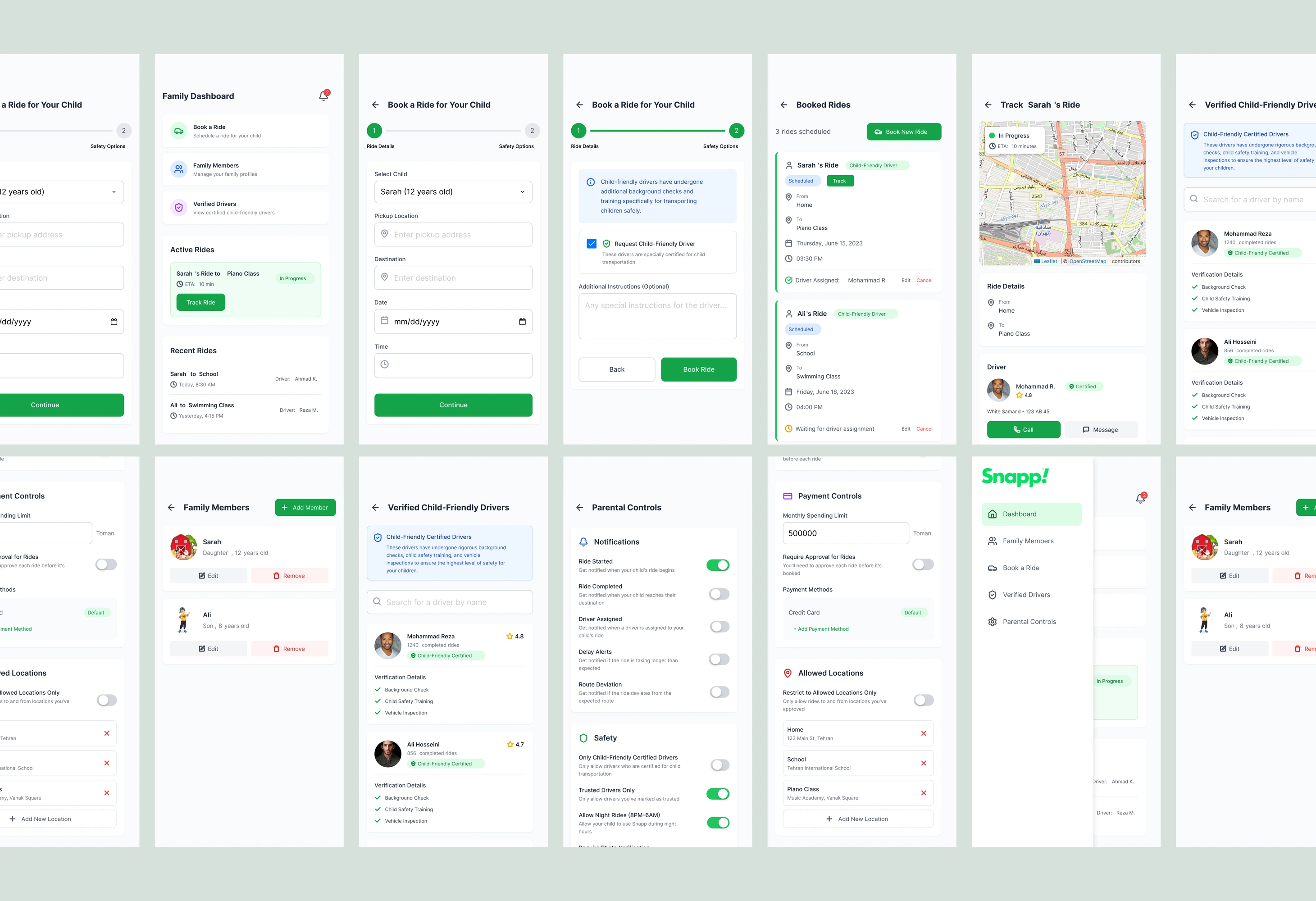Click Snapp! logo in sidebar
This screenshot has width=1316, height=901.
tap(1015, 477)
